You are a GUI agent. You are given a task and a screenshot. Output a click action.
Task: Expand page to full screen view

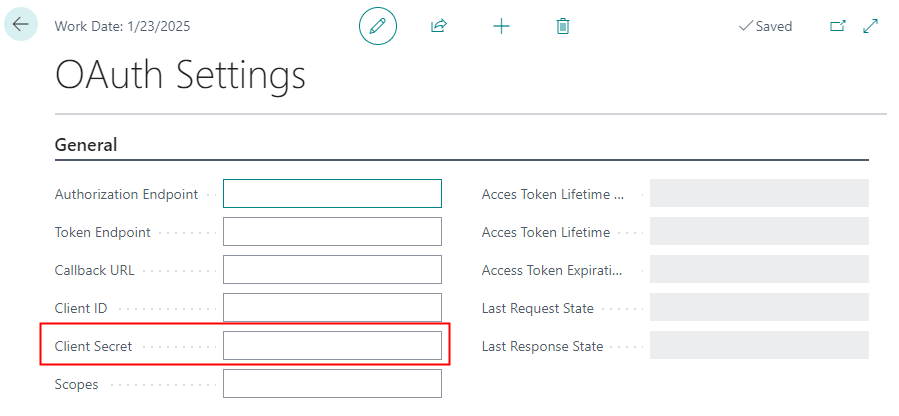[871, 26]
